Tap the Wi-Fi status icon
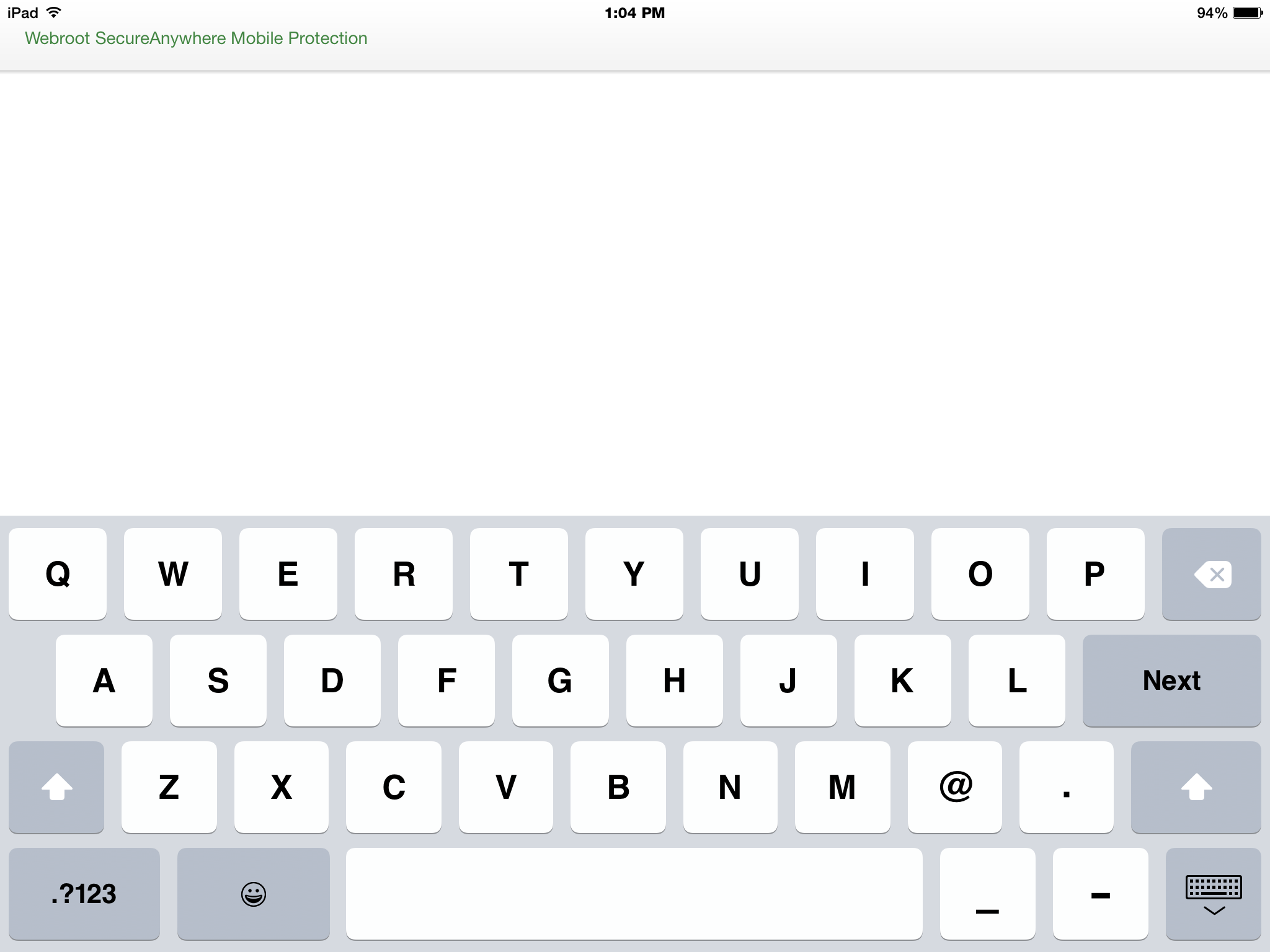Screen dimensions: 1270x952 click(x=55, y=12)
